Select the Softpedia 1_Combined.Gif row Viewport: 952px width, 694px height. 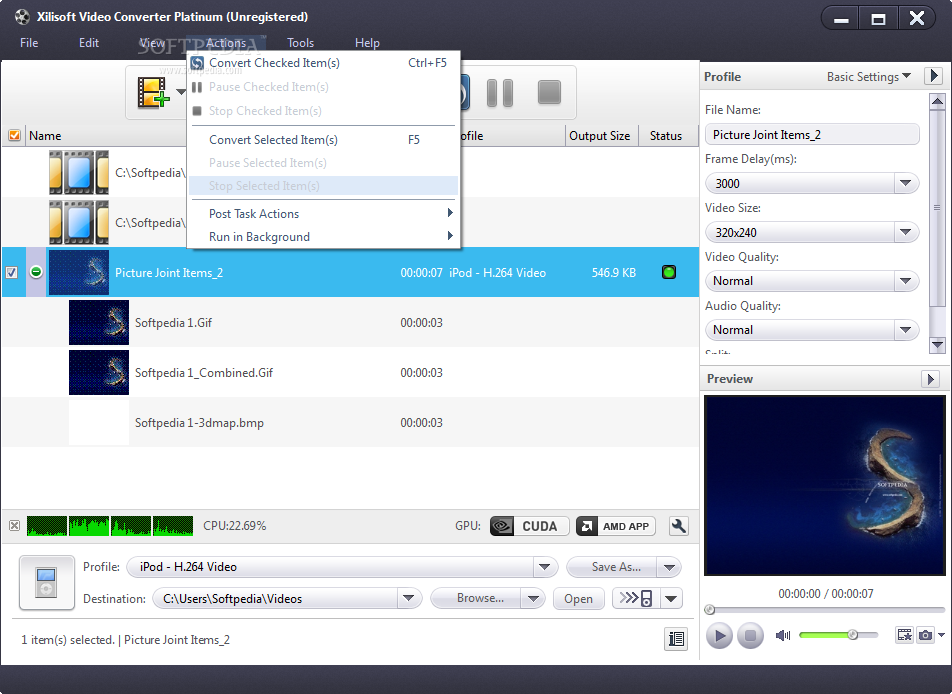point(350,373)
